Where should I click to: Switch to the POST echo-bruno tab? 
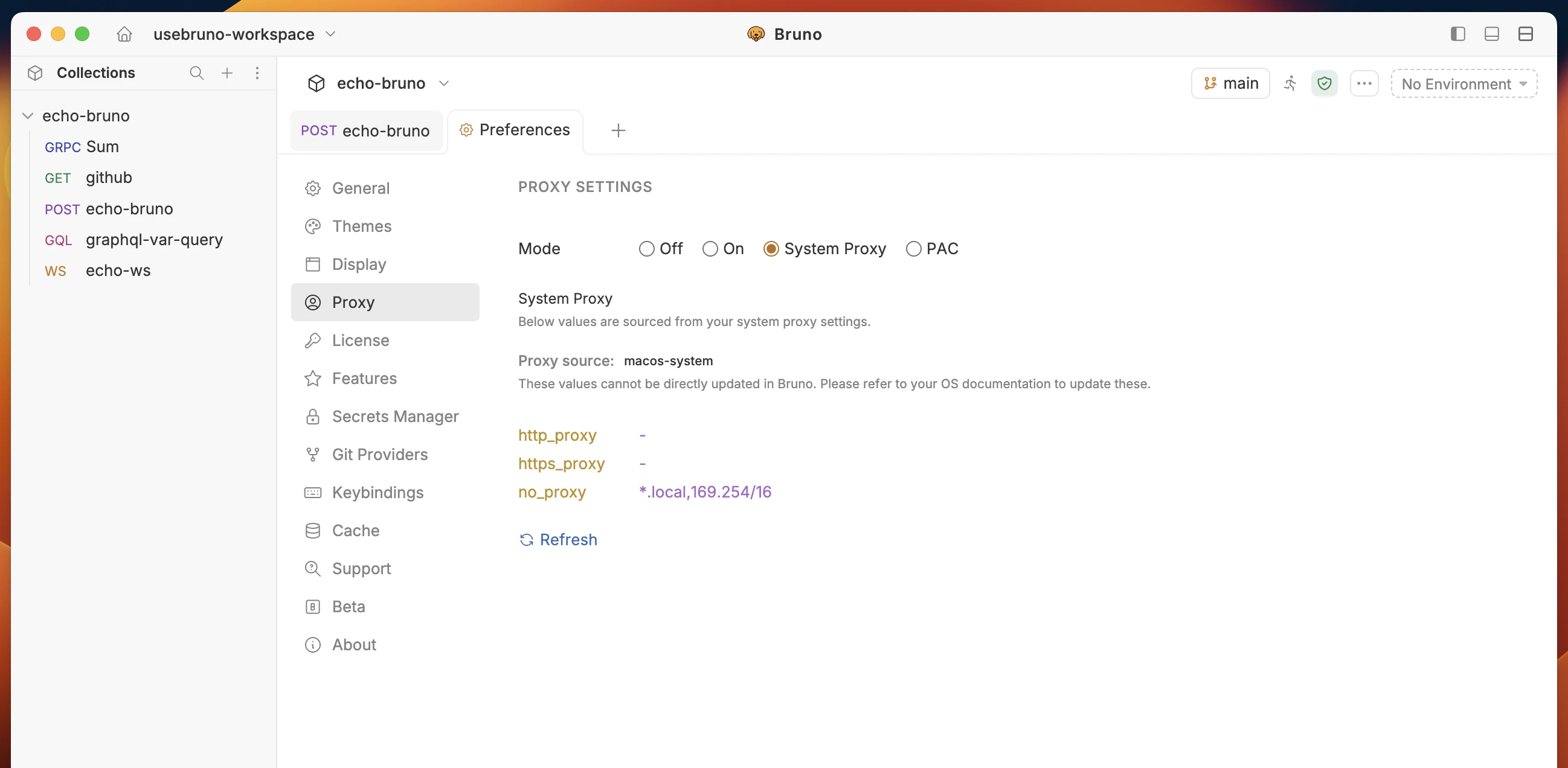click(x=365, y=130)
